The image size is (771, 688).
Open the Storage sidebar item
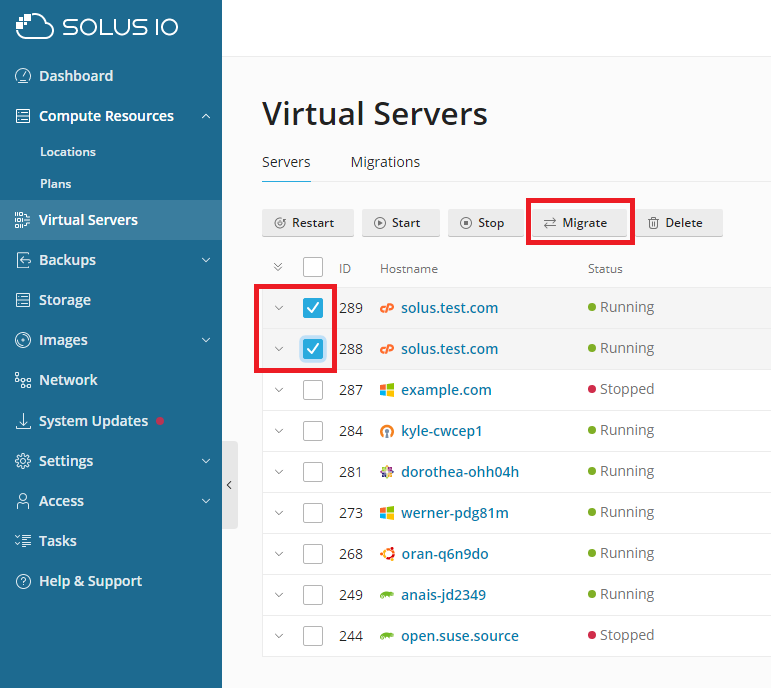tap(64, 300)
